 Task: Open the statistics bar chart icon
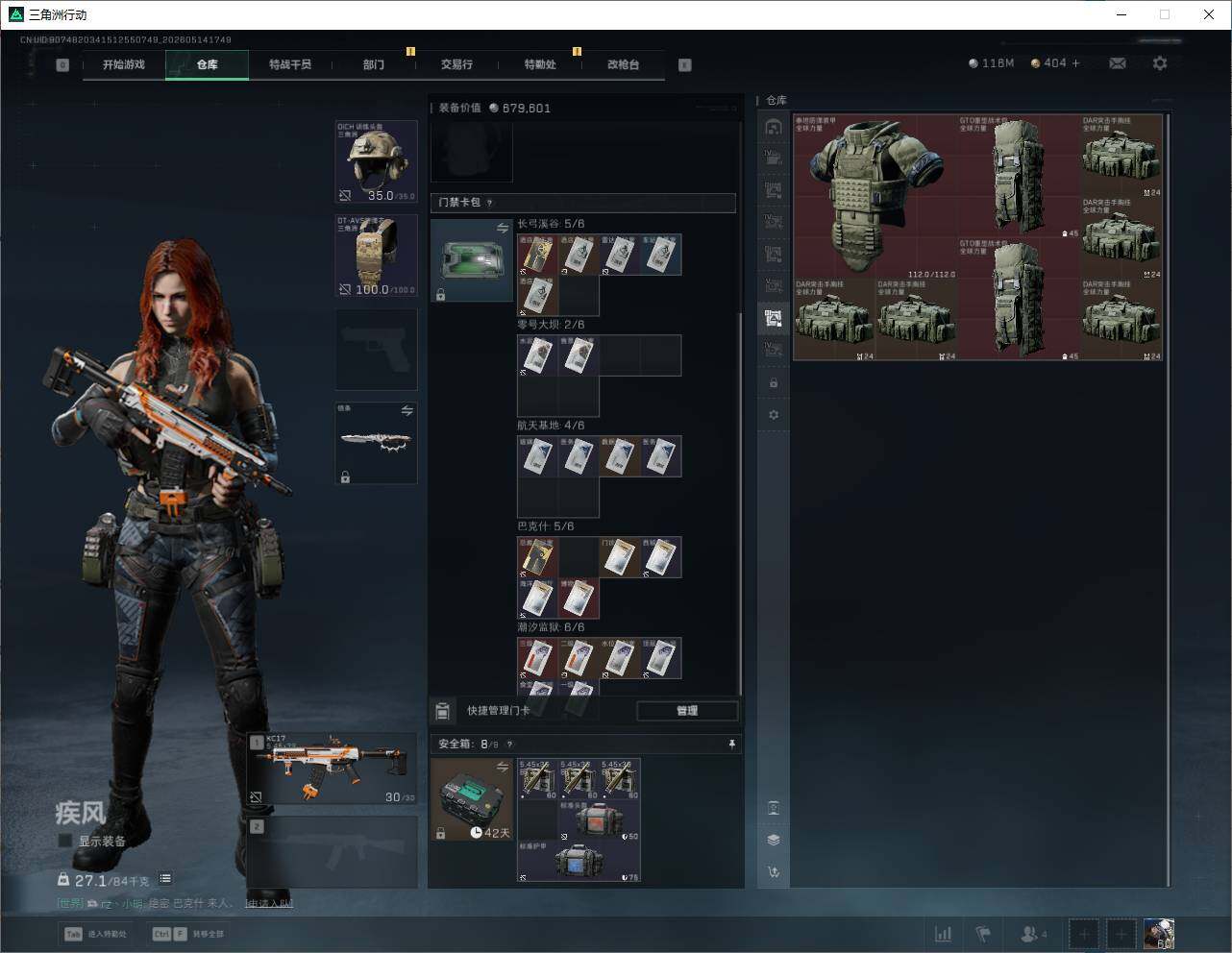click(944, 934)
